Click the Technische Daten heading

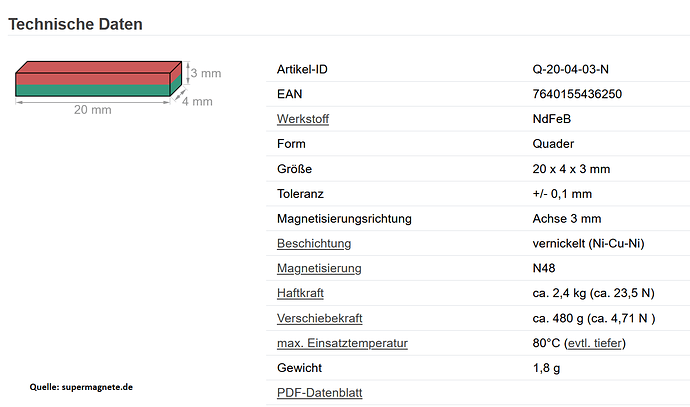tap(75, 24)
